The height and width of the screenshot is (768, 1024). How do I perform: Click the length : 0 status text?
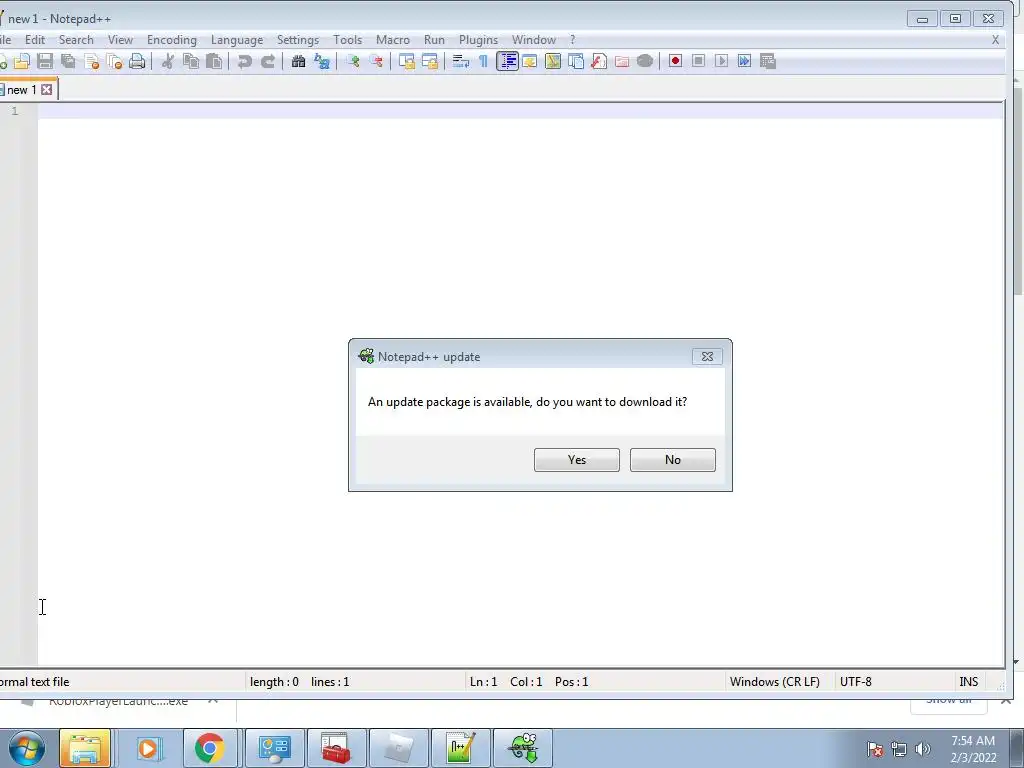274,682
